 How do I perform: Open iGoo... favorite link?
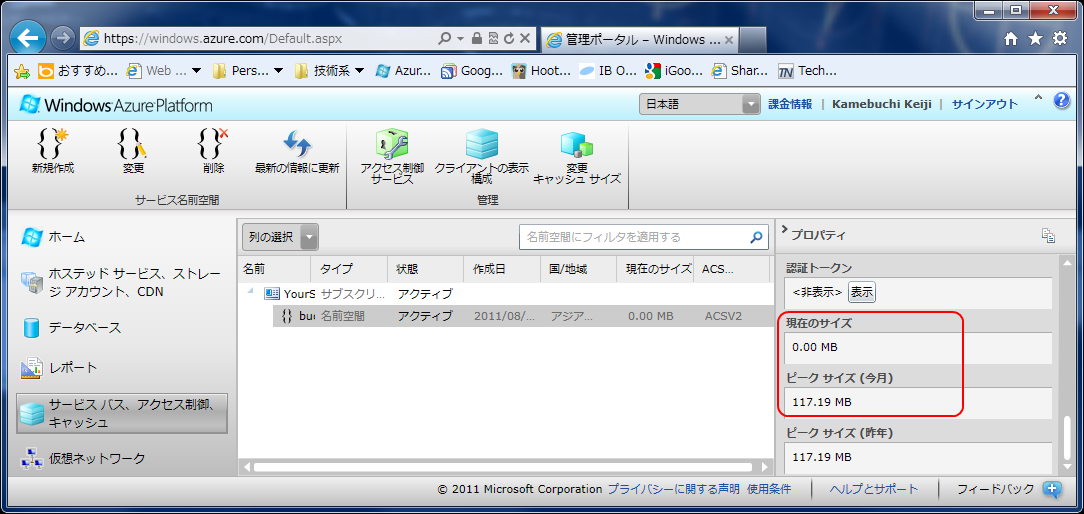(674, 71)
